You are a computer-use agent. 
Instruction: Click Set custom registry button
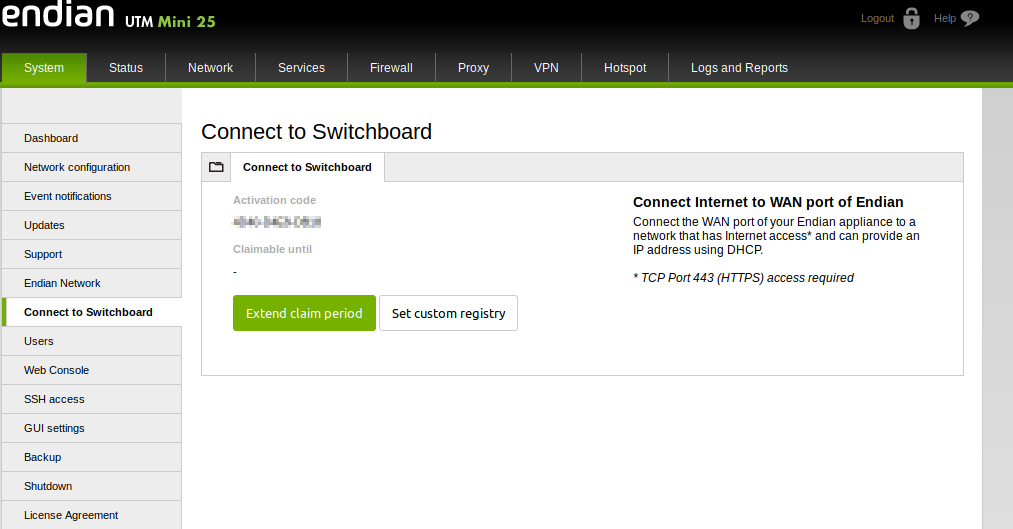point(448,313)
